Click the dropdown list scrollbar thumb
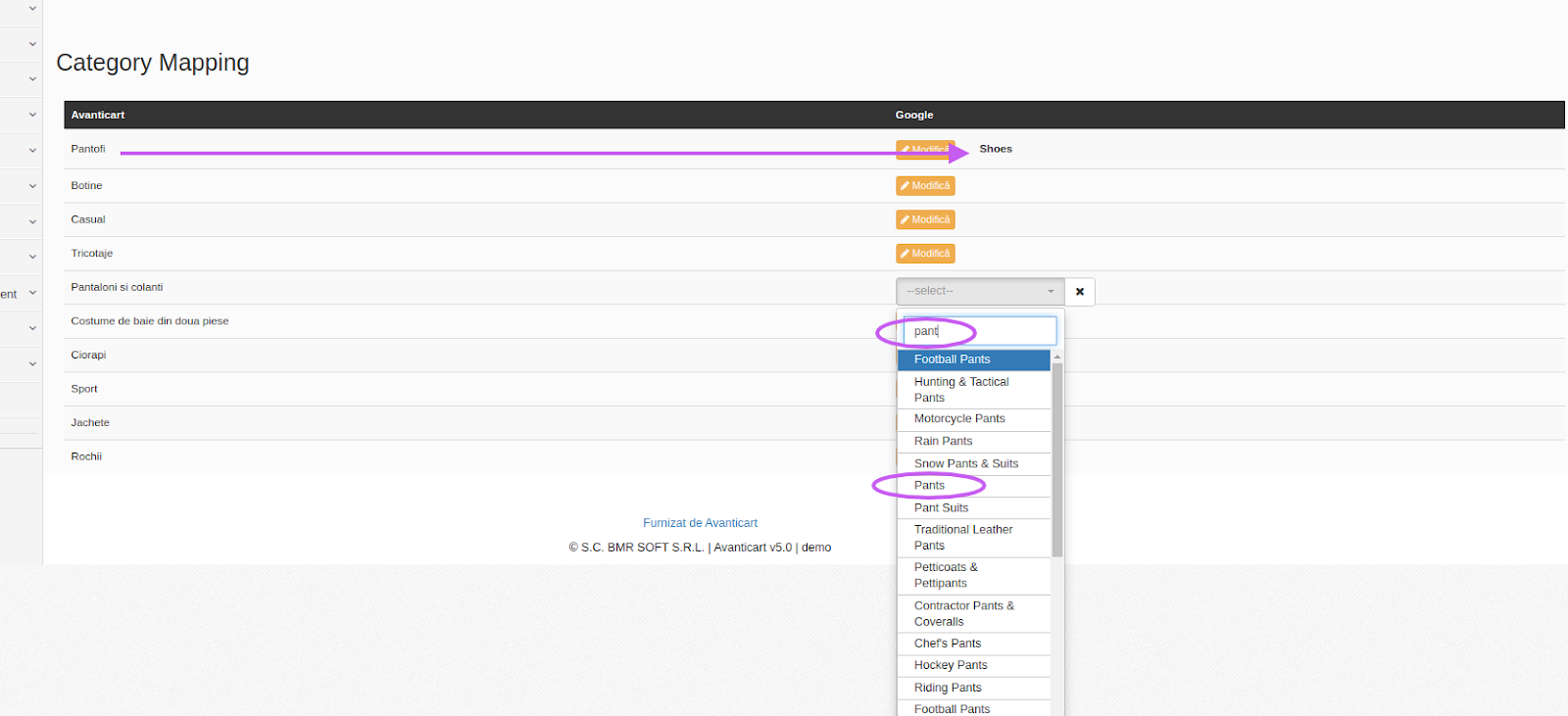The image size is (1568, 716). [1057, 458]
